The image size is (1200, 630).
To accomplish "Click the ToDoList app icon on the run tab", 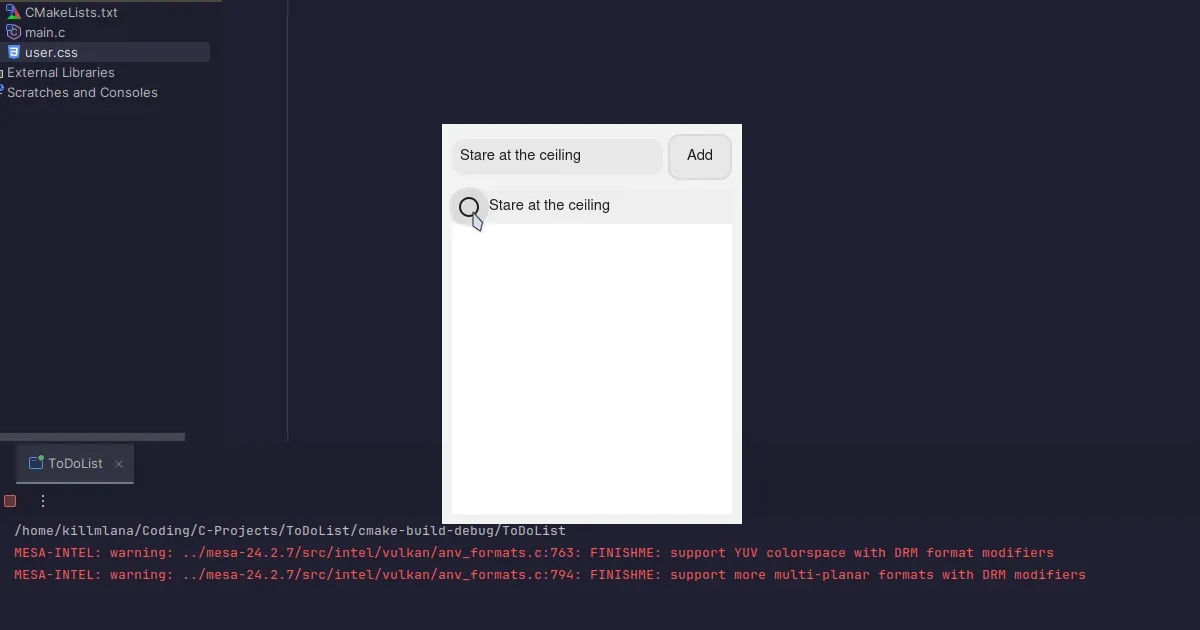I will [35, 463].
